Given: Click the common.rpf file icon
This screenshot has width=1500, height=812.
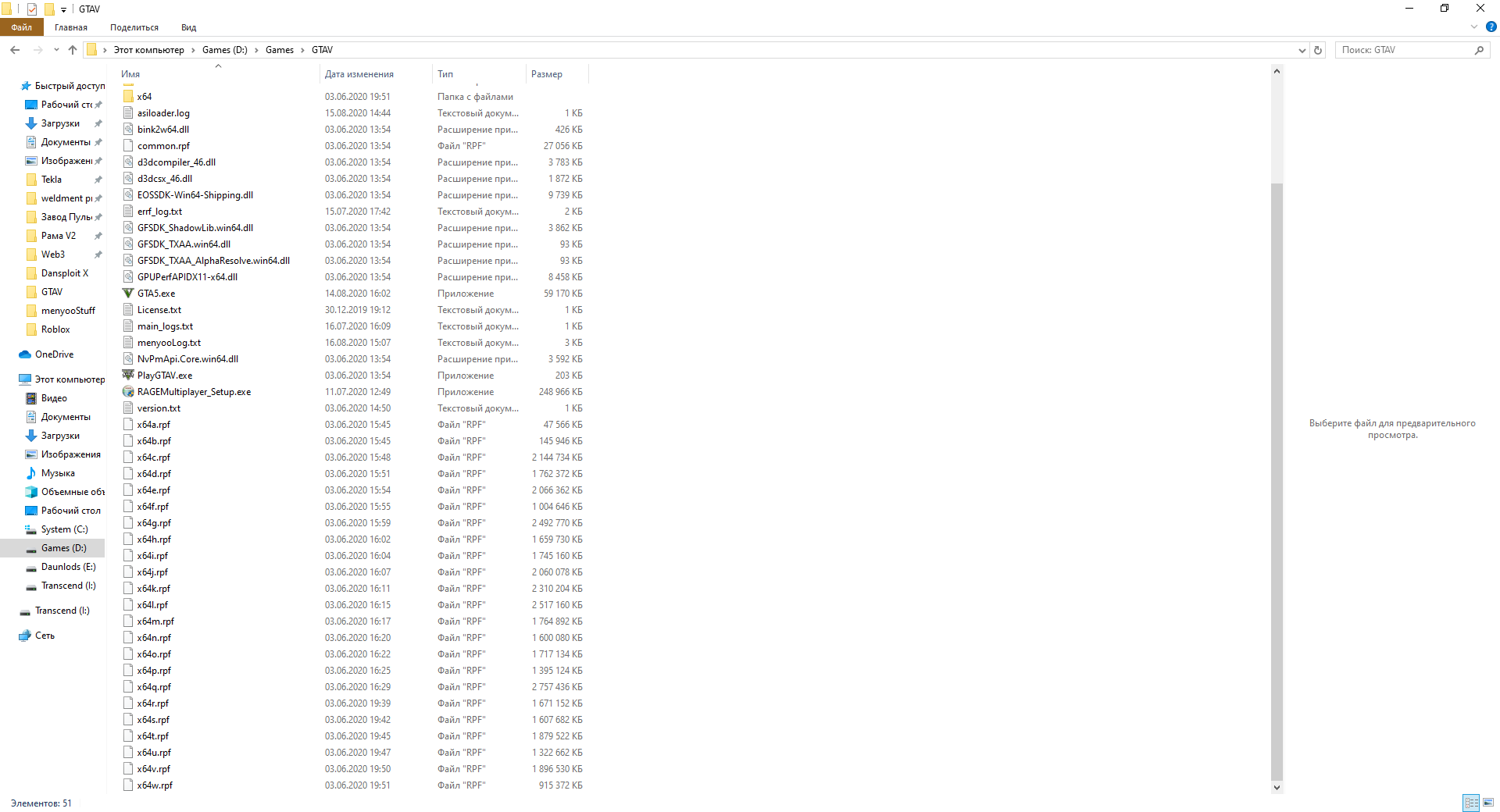Looking at the screenshot, I should (128, 146).
